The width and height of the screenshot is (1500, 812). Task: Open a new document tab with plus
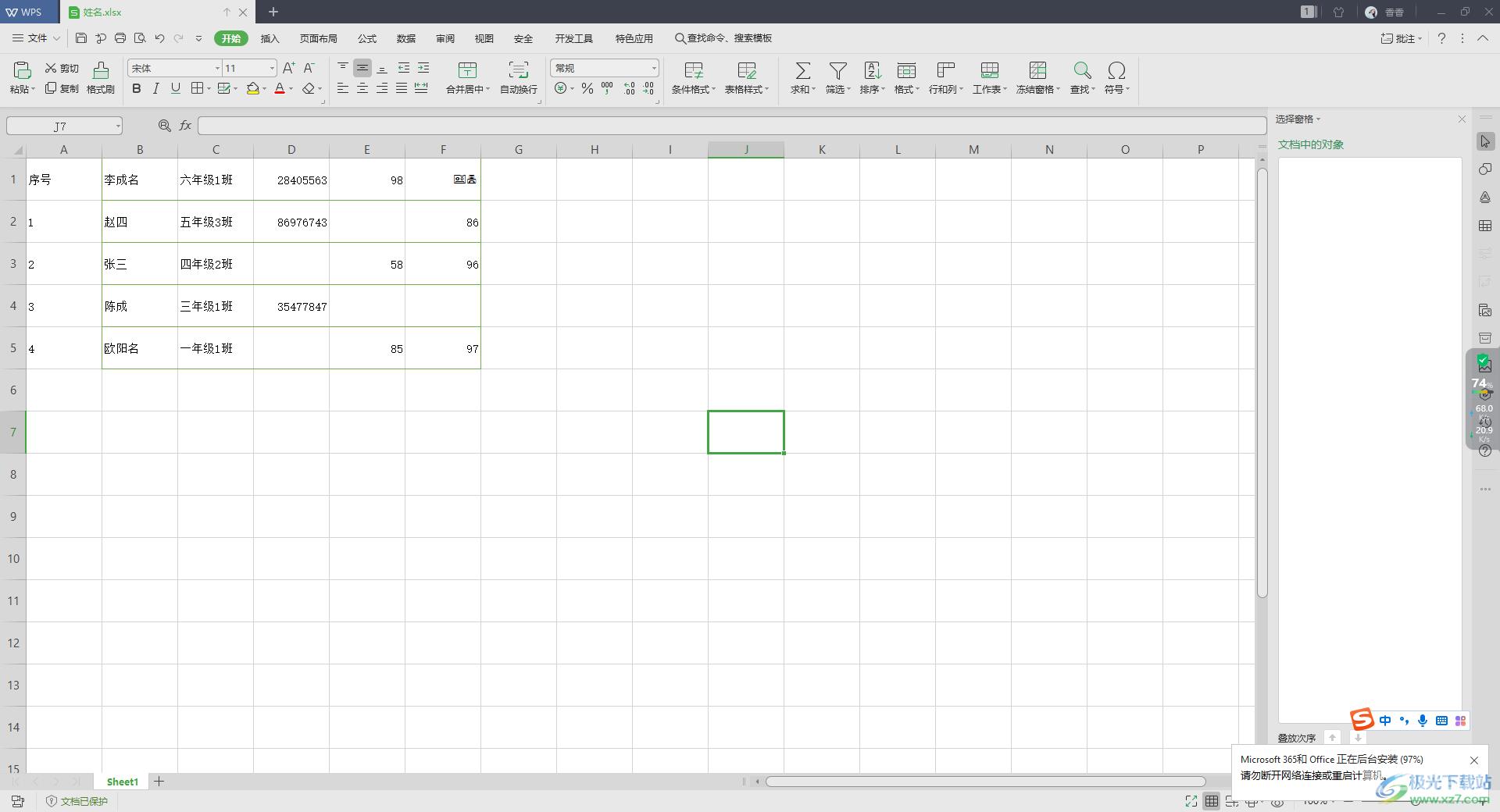[273, 12]
